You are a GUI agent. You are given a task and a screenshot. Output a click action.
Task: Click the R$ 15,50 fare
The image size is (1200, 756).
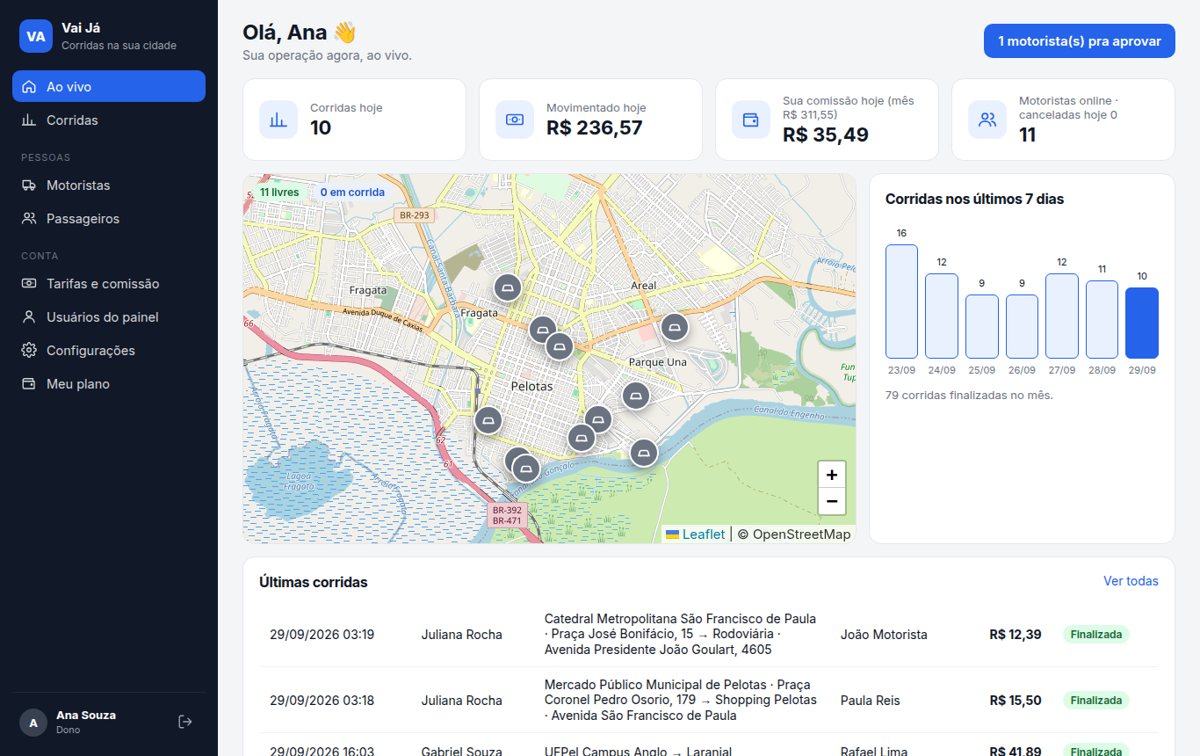point(1015,700)
